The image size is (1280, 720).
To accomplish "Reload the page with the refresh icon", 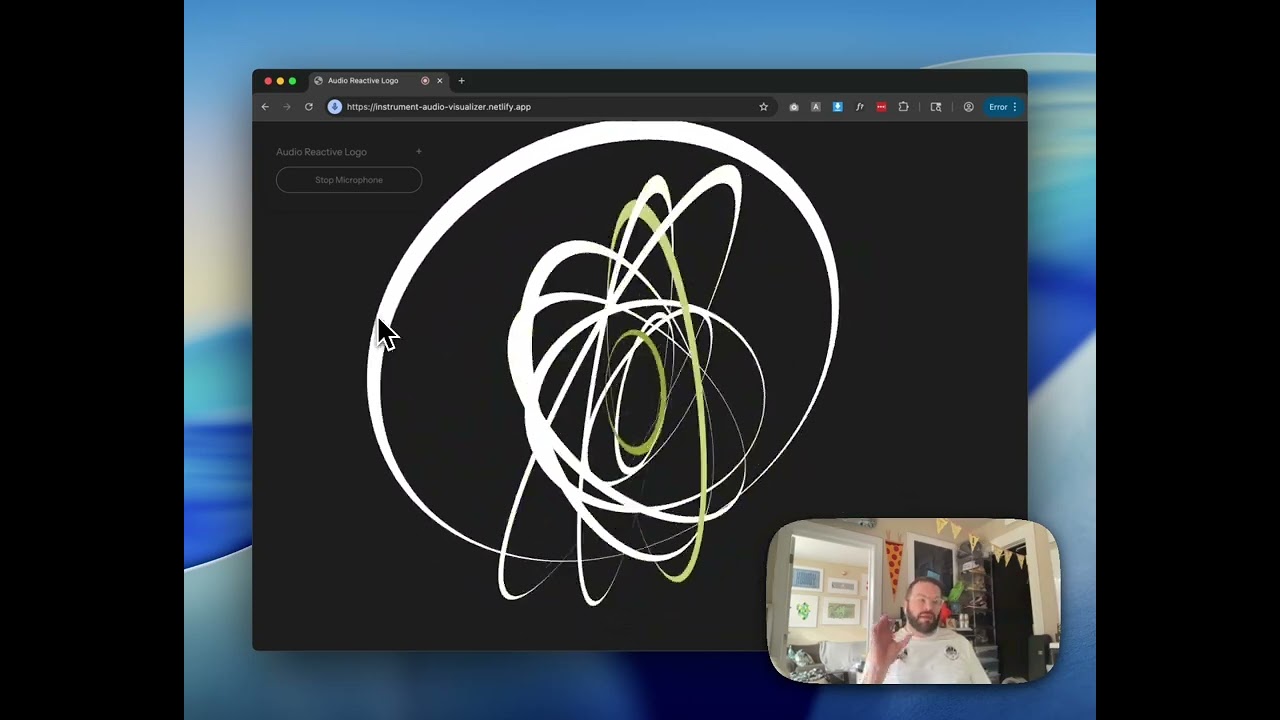I will 309,107.
